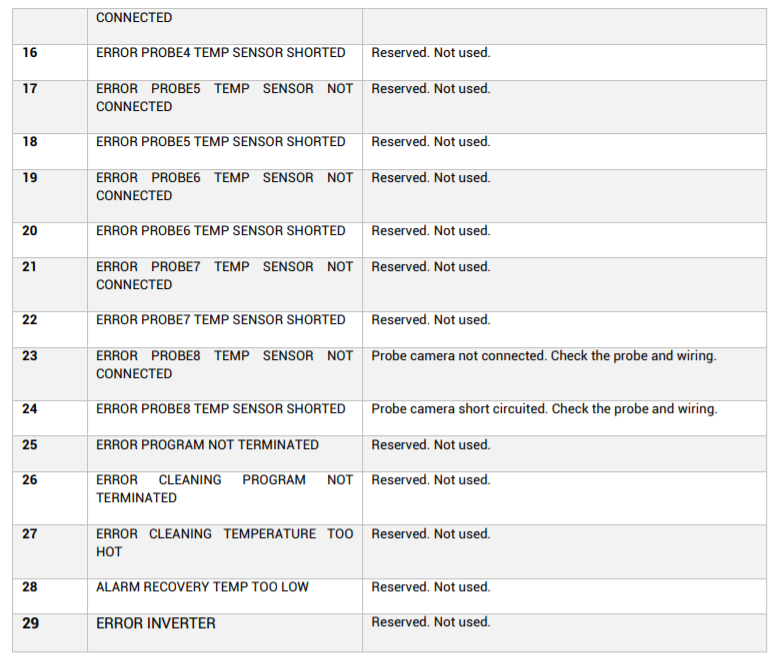
Task: Click ERROR PROGRAM NOT TERMINATED entry
Action: coord(207,445)
